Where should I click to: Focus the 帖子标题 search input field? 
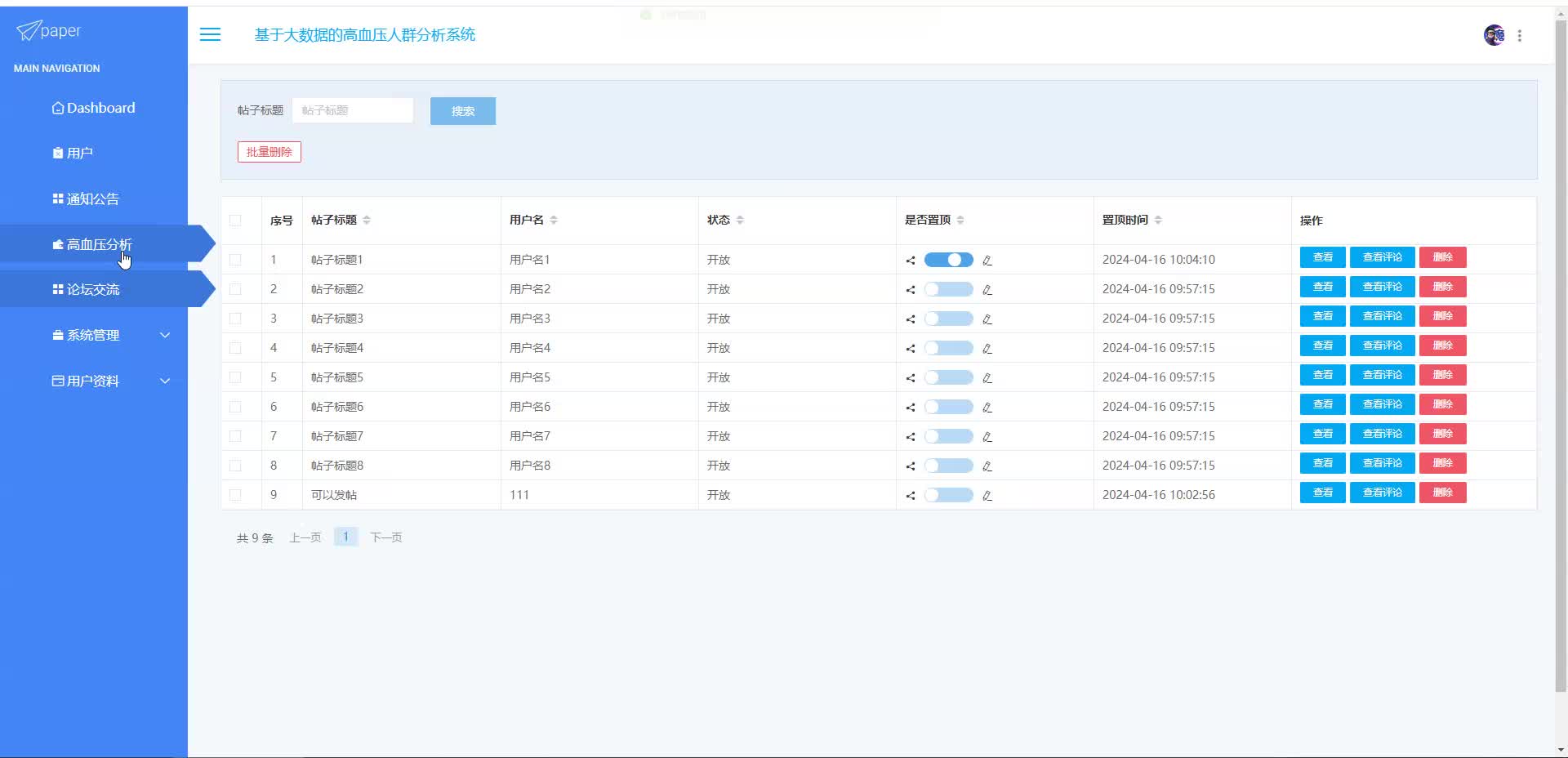353,110
